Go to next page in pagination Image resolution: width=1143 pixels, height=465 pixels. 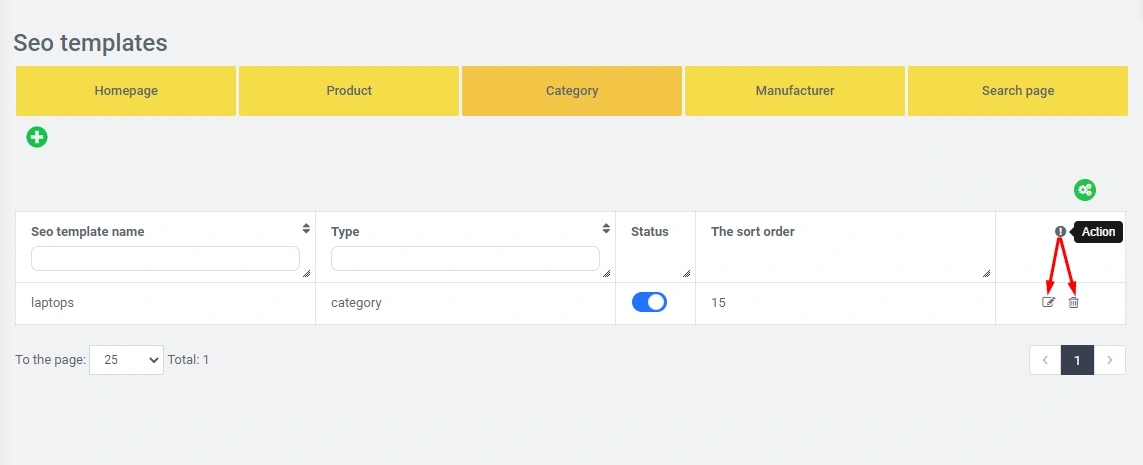[1110, 360]
